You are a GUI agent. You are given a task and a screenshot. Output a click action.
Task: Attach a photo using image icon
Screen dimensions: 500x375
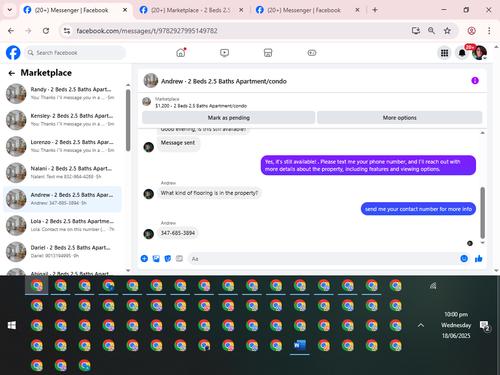(x=156, y=259)
